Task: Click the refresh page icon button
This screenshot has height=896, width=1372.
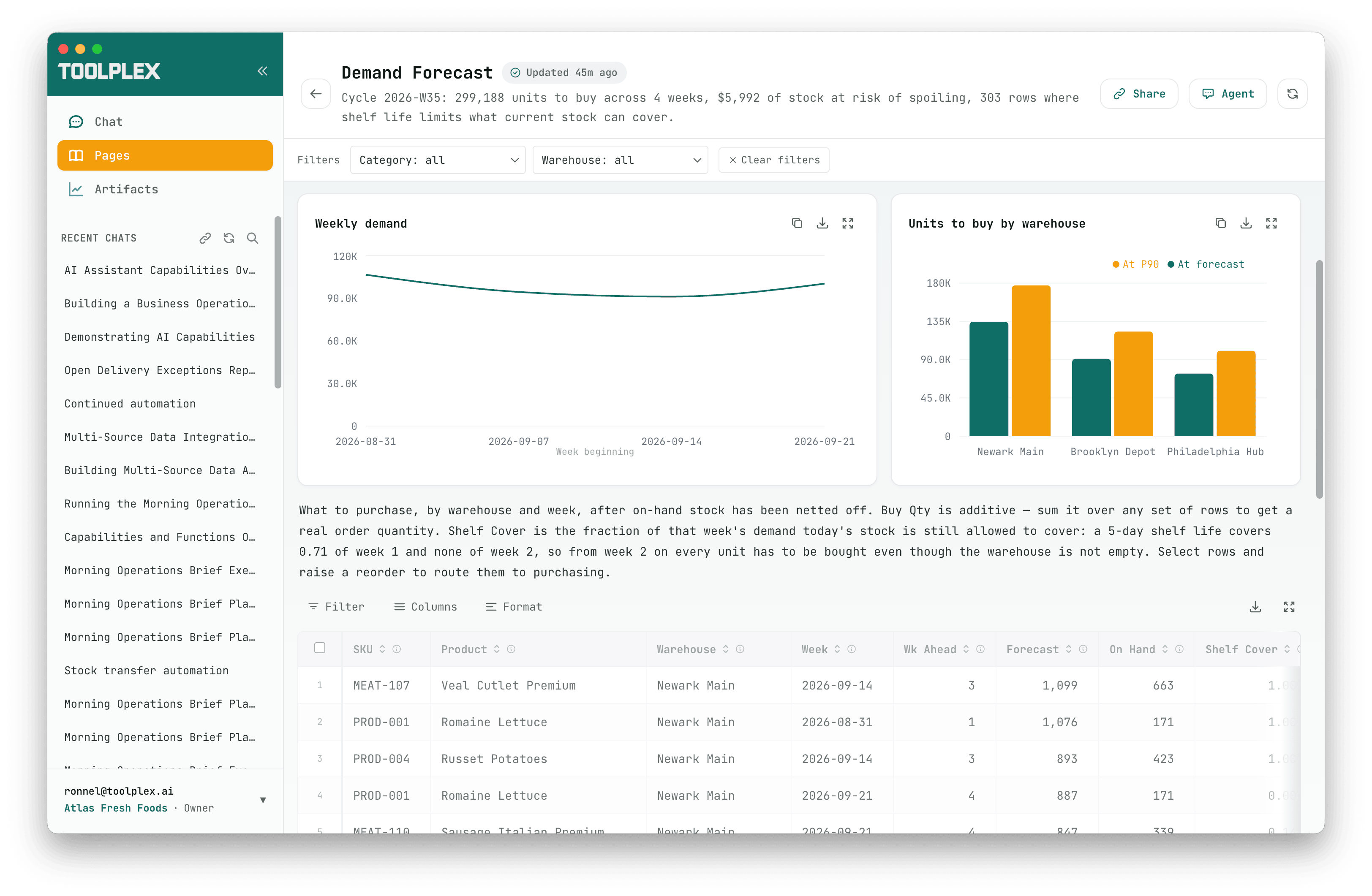Action: pyautogui.click(x=1293, y=93)
